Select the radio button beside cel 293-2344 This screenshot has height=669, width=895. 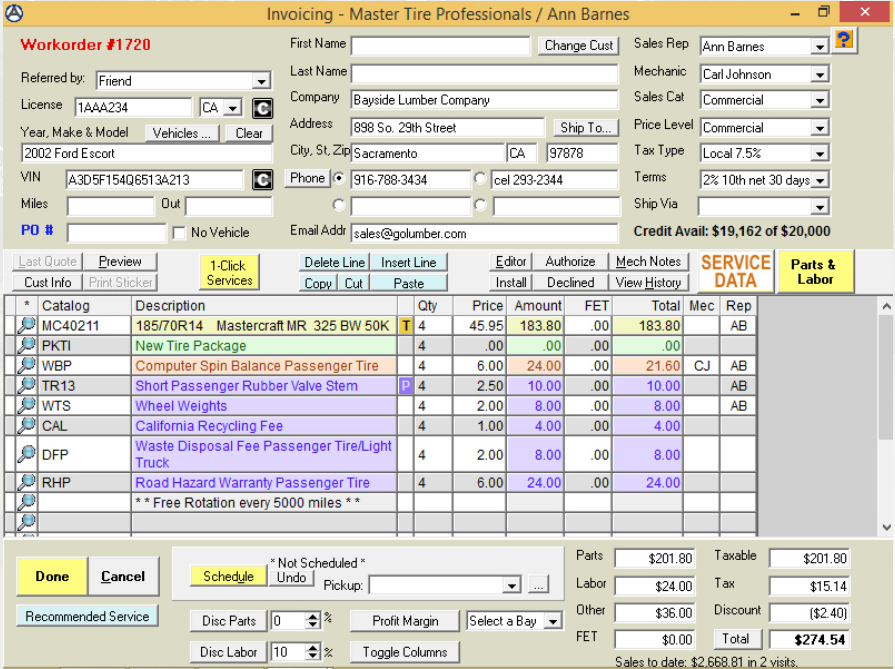[481, 180]
